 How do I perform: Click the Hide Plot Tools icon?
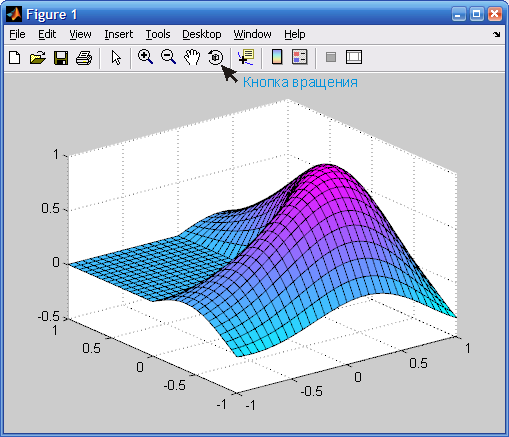point(331,57)
